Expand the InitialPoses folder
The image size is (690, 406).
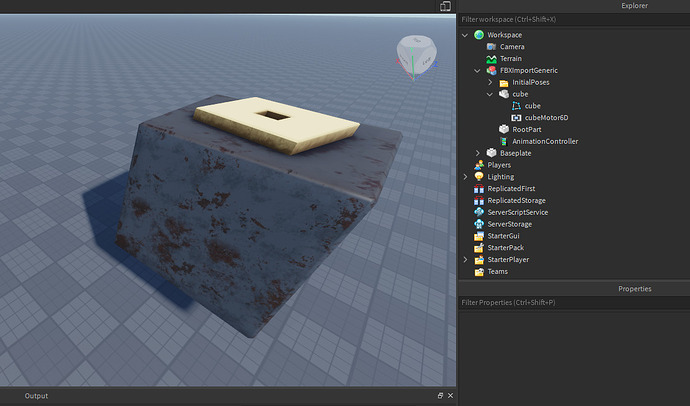490,83
